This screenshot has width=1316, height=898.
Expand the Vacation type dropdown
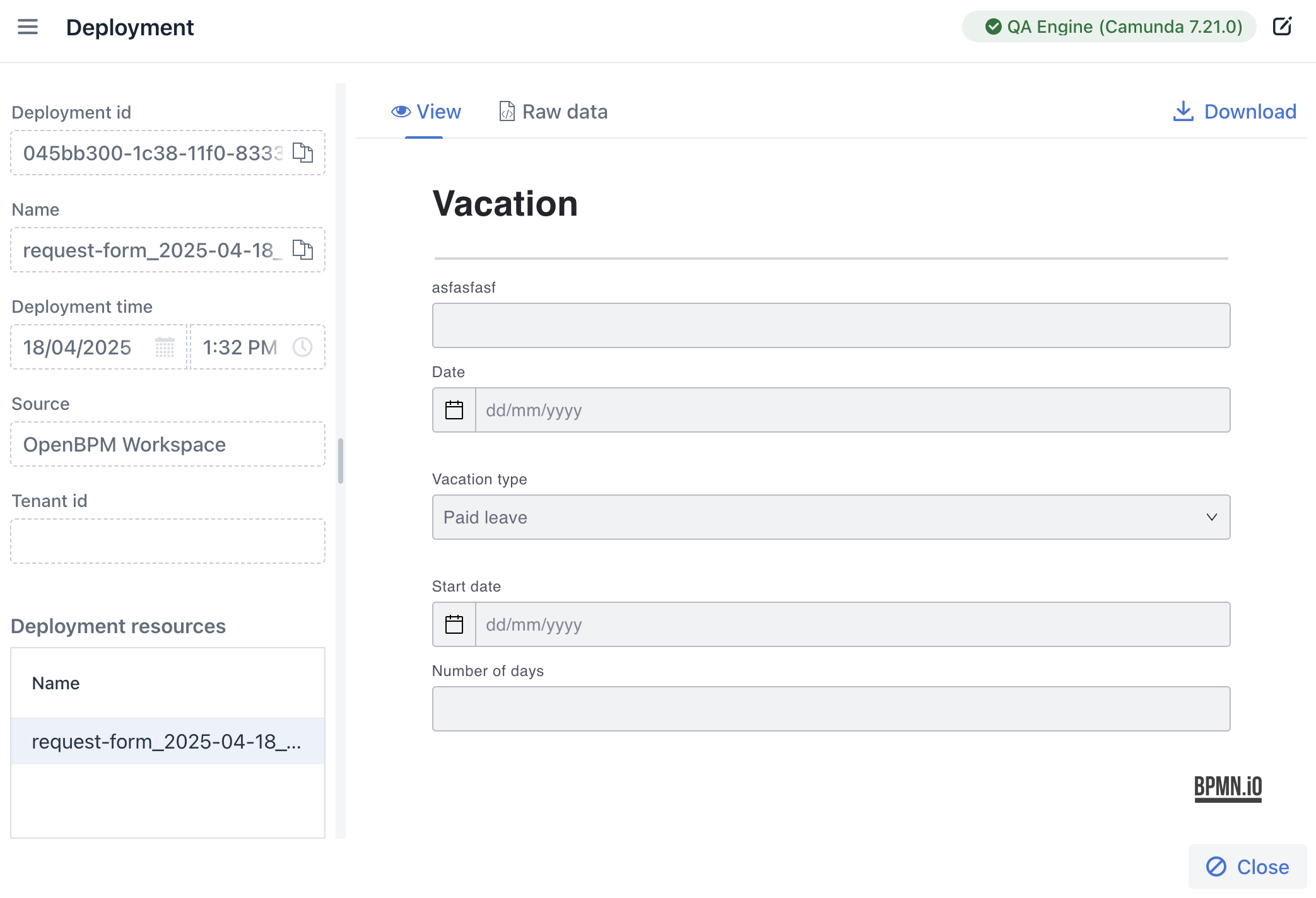click(x=831, y=517)
